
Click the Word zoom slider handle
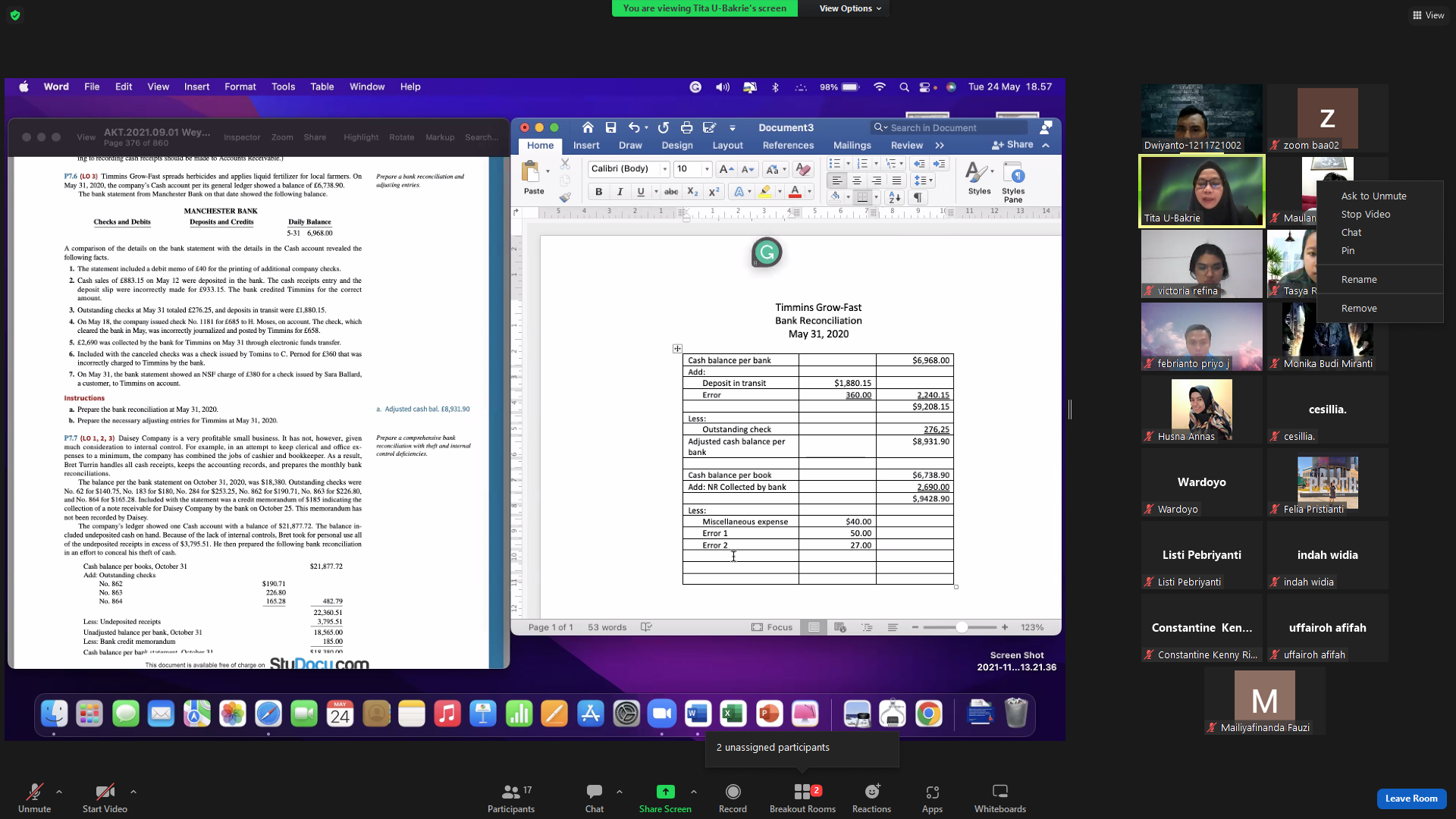962,627
